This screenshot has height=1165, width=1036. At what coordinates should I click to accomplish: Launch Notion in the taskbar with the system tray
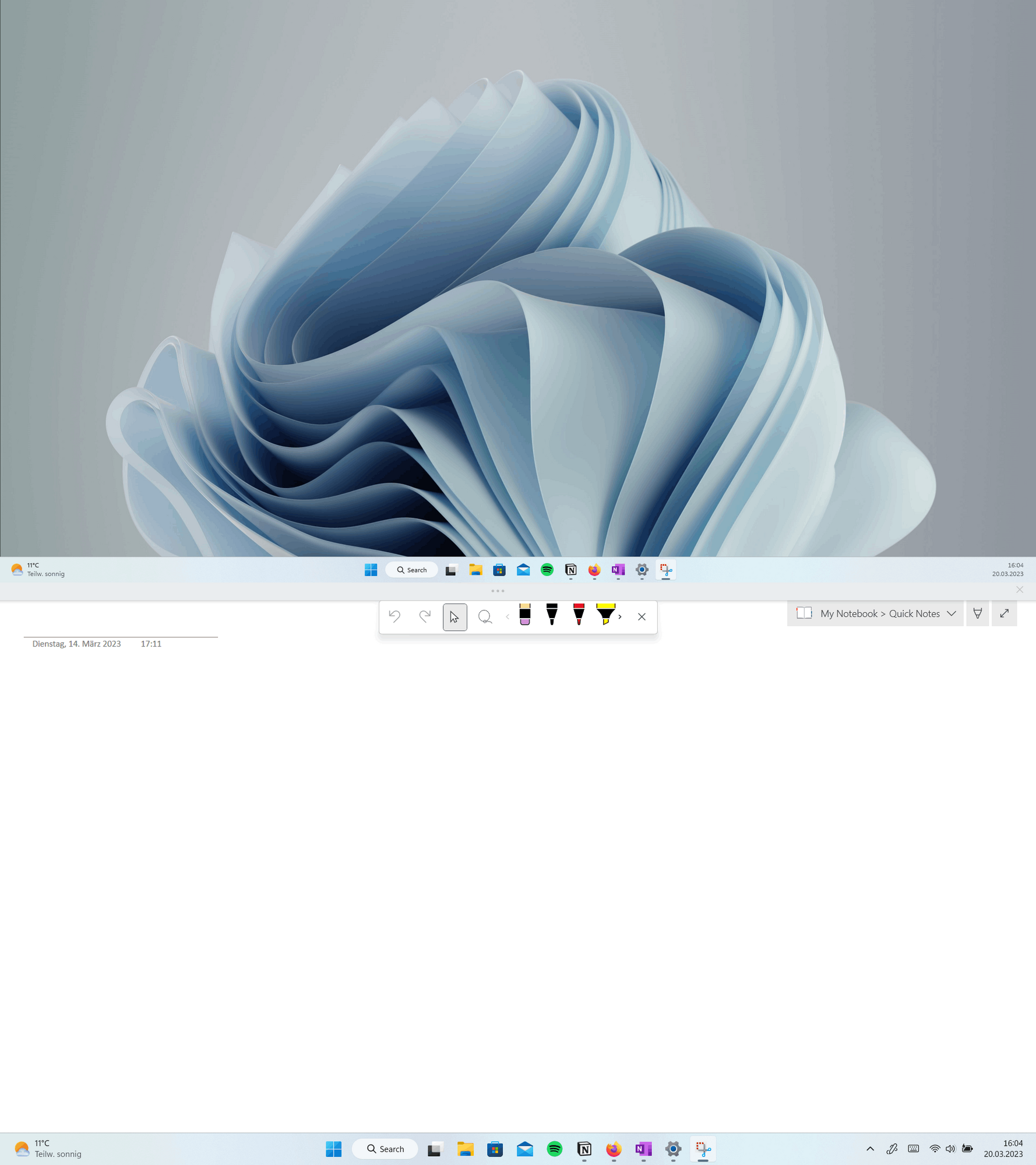coord(584,1149)
